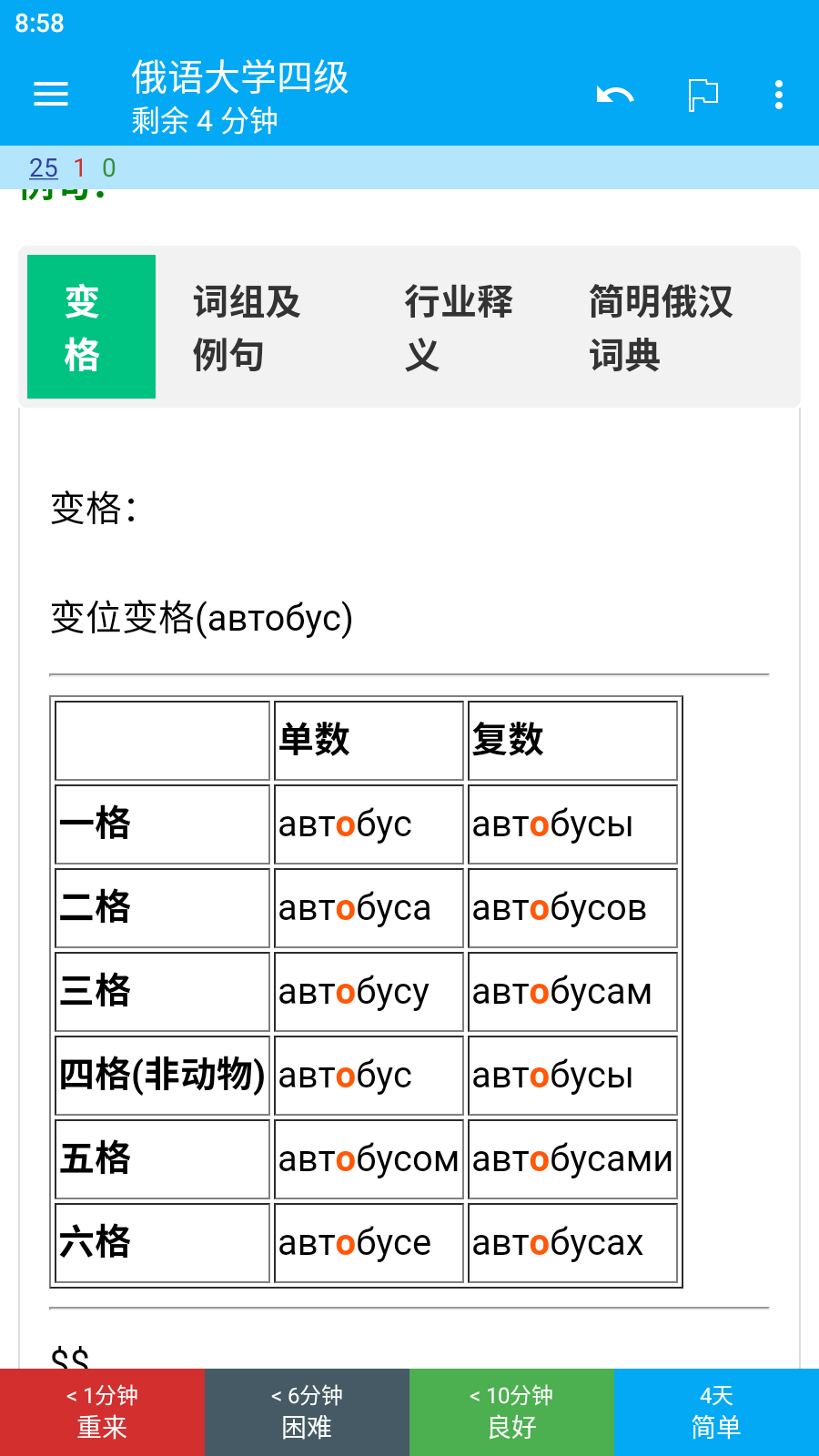The height and width of the screenshot is (1456, 819).
Task: Answer 重来 (again) in red
Action: click(x=102, y=1412)
